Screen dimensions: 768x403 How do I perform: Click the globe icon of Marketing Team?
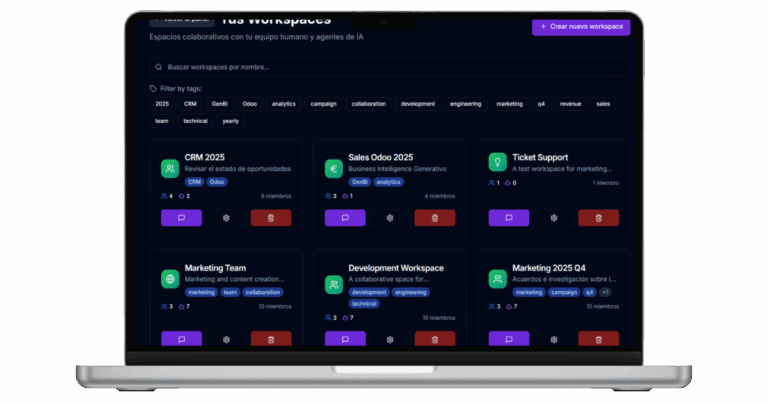tap(169, 278)
